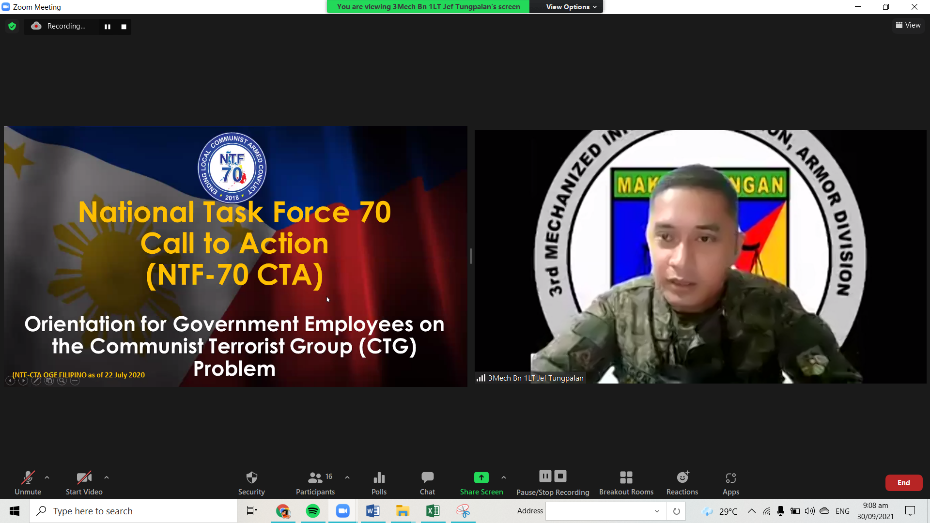Click microphone in-use tray icon
The width and height of the screenshot is (930, 523).
781,511
